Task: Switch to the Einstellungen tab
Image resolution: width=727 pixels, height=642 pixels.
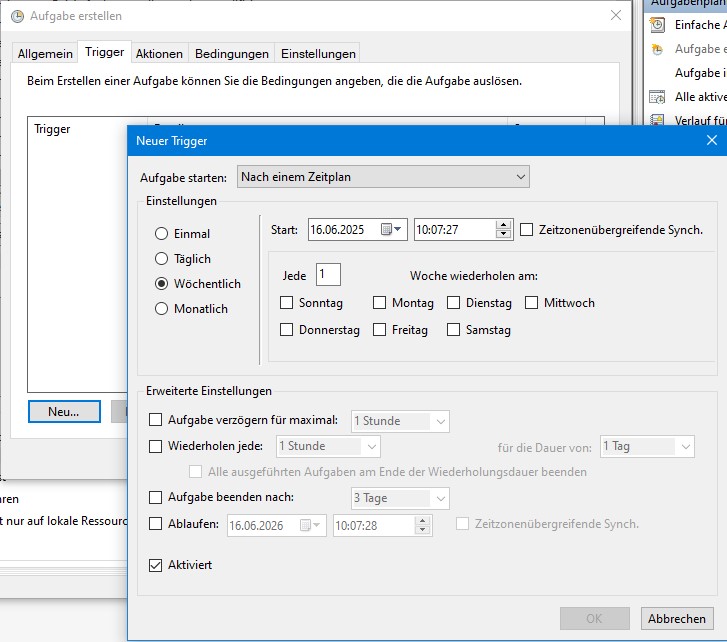Action: pos(318,54)
